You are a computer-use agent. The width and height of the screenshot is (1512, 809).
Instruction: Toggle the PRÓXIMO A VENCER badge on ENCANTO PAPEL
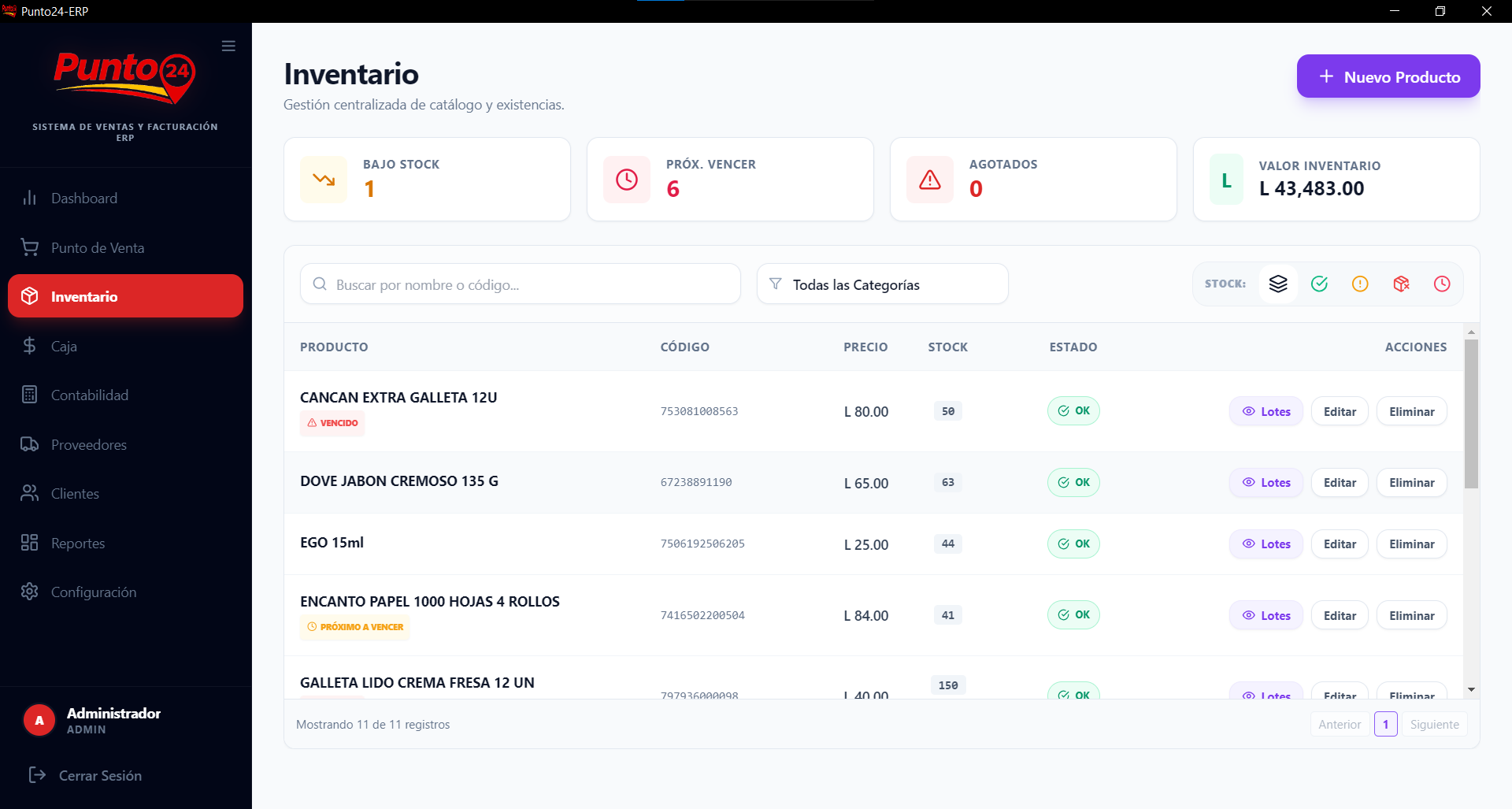pos(354,627)
